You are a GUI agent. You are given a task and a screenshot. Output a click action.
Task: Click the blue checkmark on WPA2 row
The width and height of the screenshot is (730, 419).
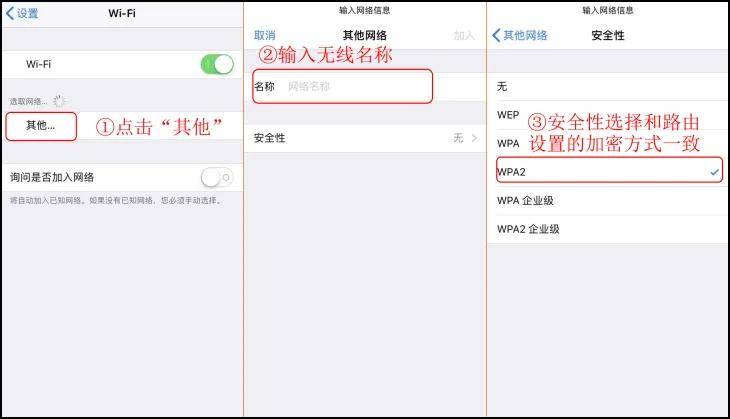coord(715,172)
